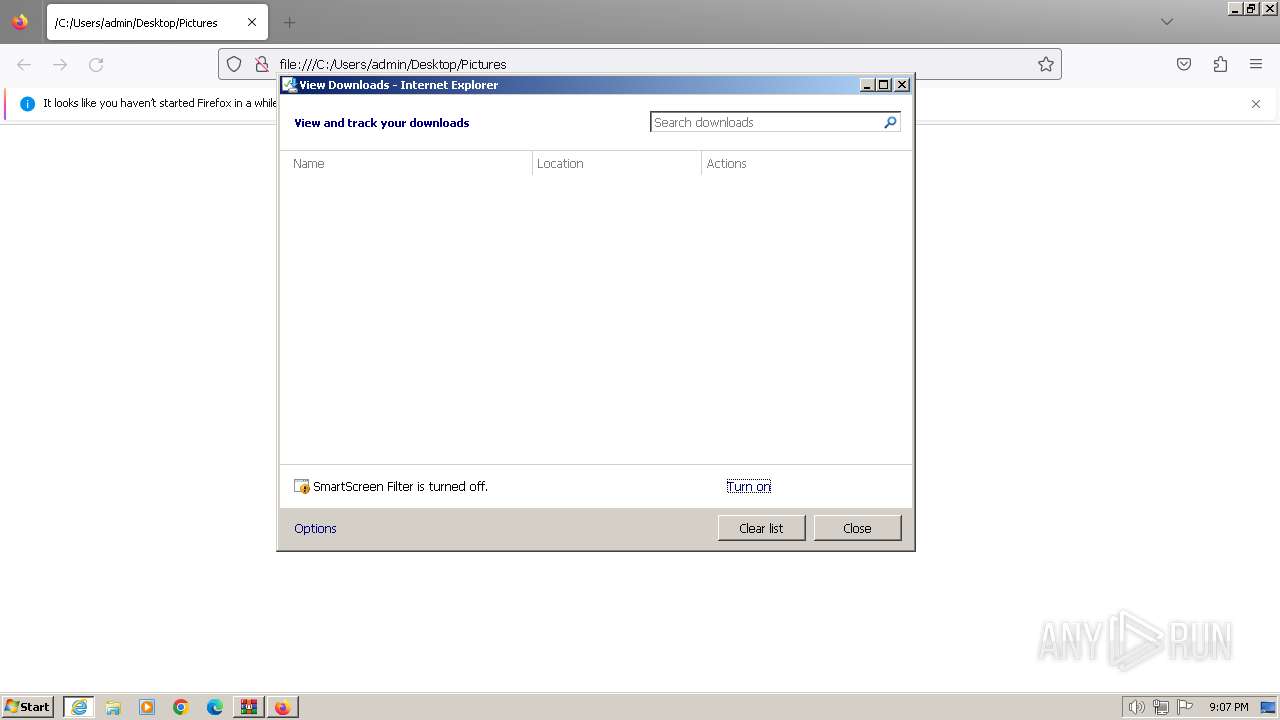1280x720 pixels.
Task: Restore down the Firefox window
Action: (x=1252, y=8)
